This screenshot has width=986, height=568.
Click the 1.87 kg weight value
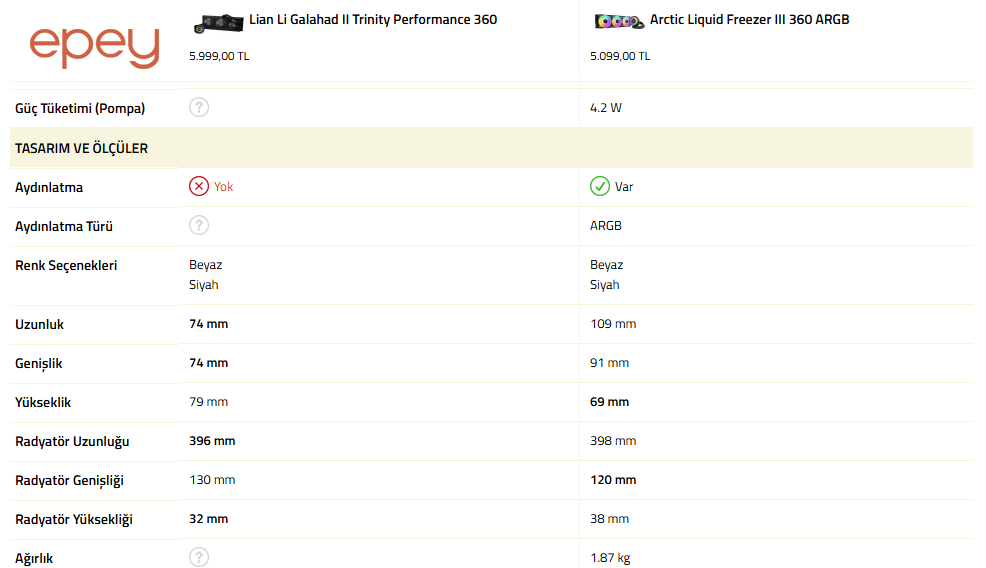pyautogui.click(x=610, y=558)
